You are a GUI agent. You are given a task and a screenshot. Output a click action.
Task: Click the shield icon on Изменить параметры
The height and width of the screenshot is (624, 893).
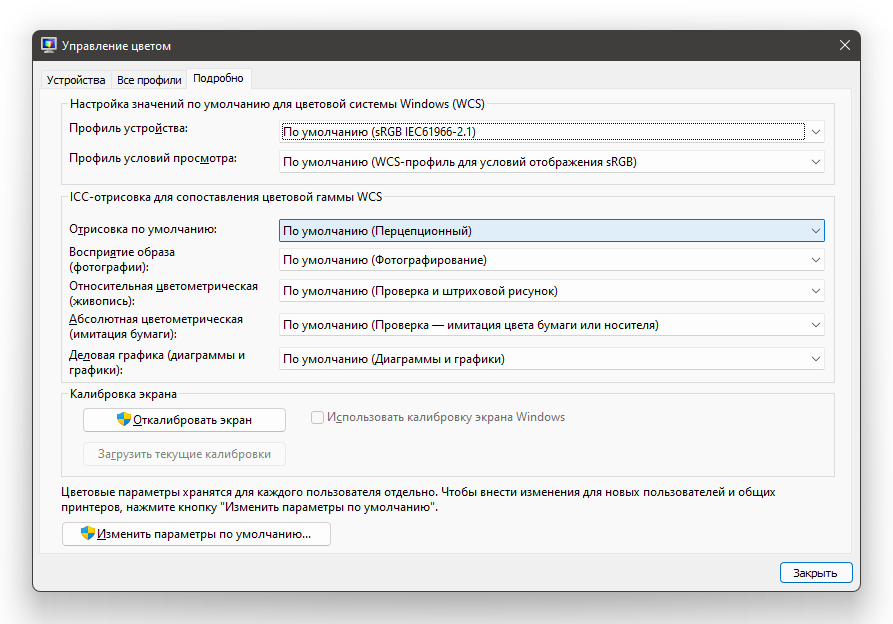[x=88, y=534]
